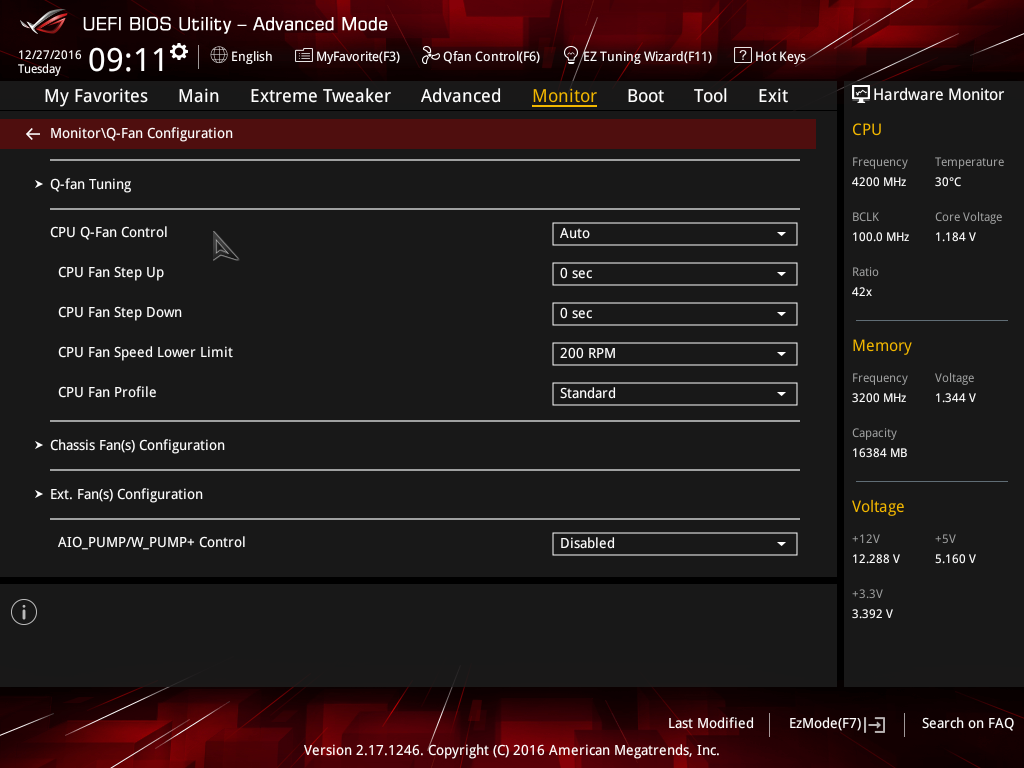The image size is (1024, 768).
Task: Open the Search on FAQ link
Action: point(967,723)
